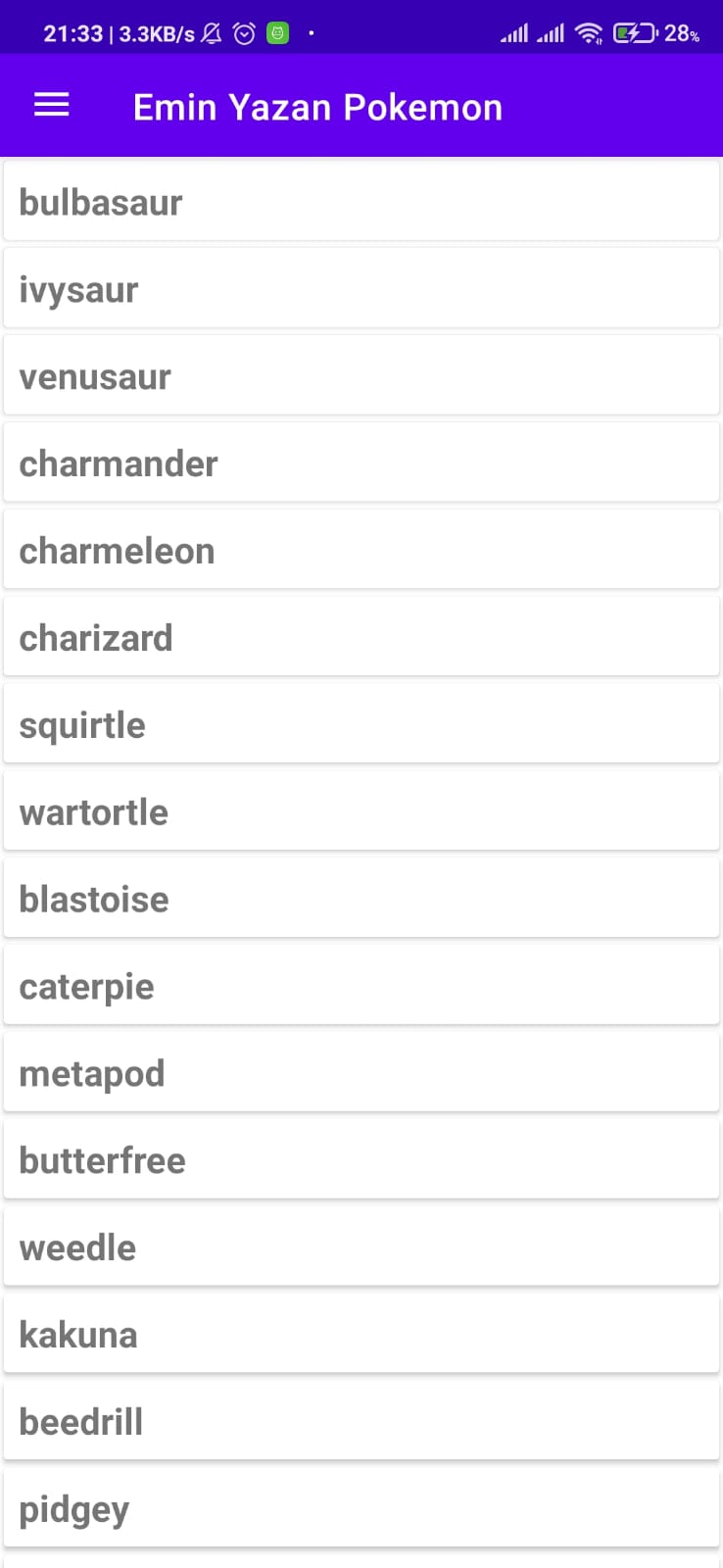Select the bulbasaur list entry
The width and height of the screenshot is (723, 1568).
tap(361, 201)
